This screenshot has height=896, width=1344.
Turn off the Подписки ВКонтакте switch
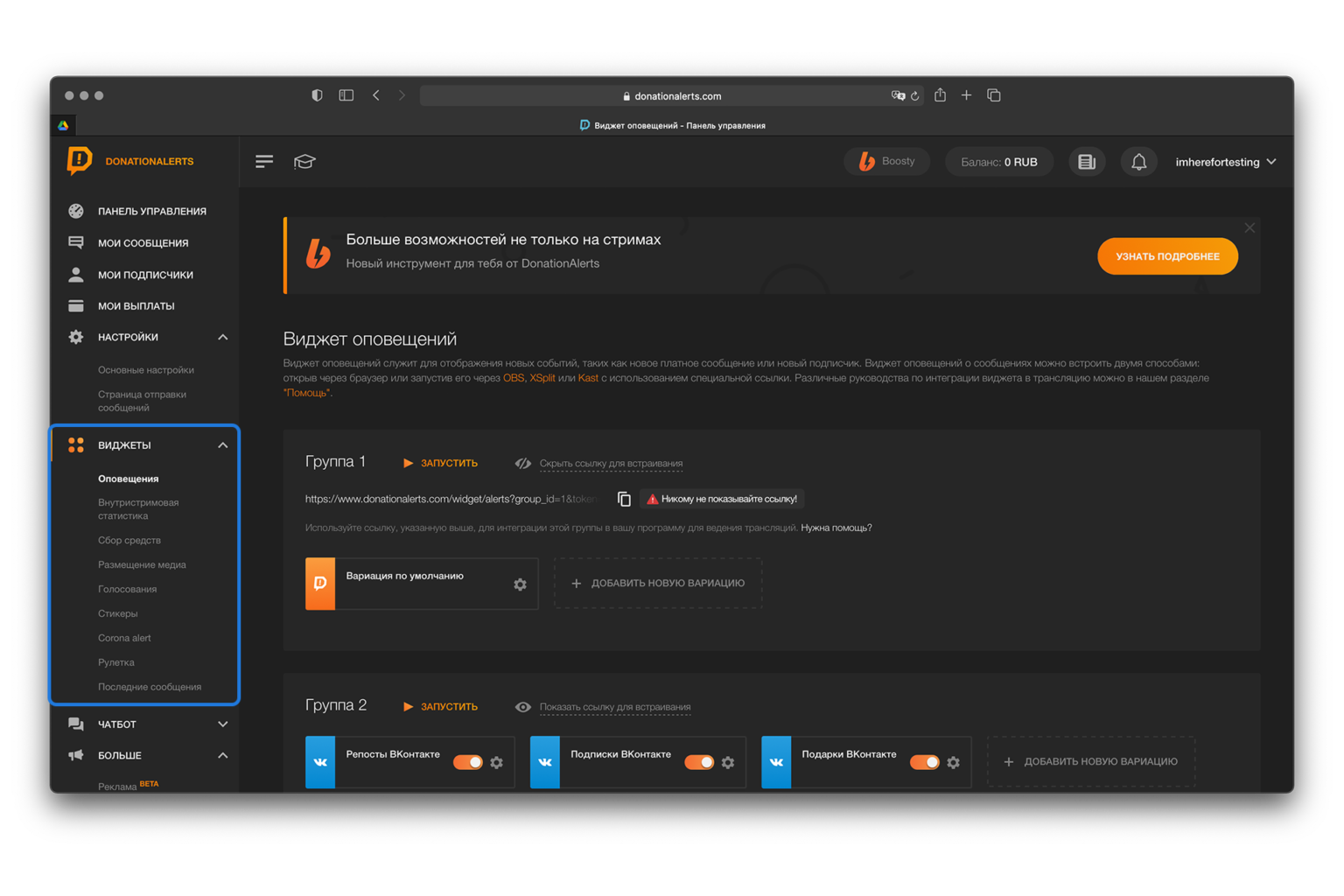pyautogui.click(x=699, y=762)
